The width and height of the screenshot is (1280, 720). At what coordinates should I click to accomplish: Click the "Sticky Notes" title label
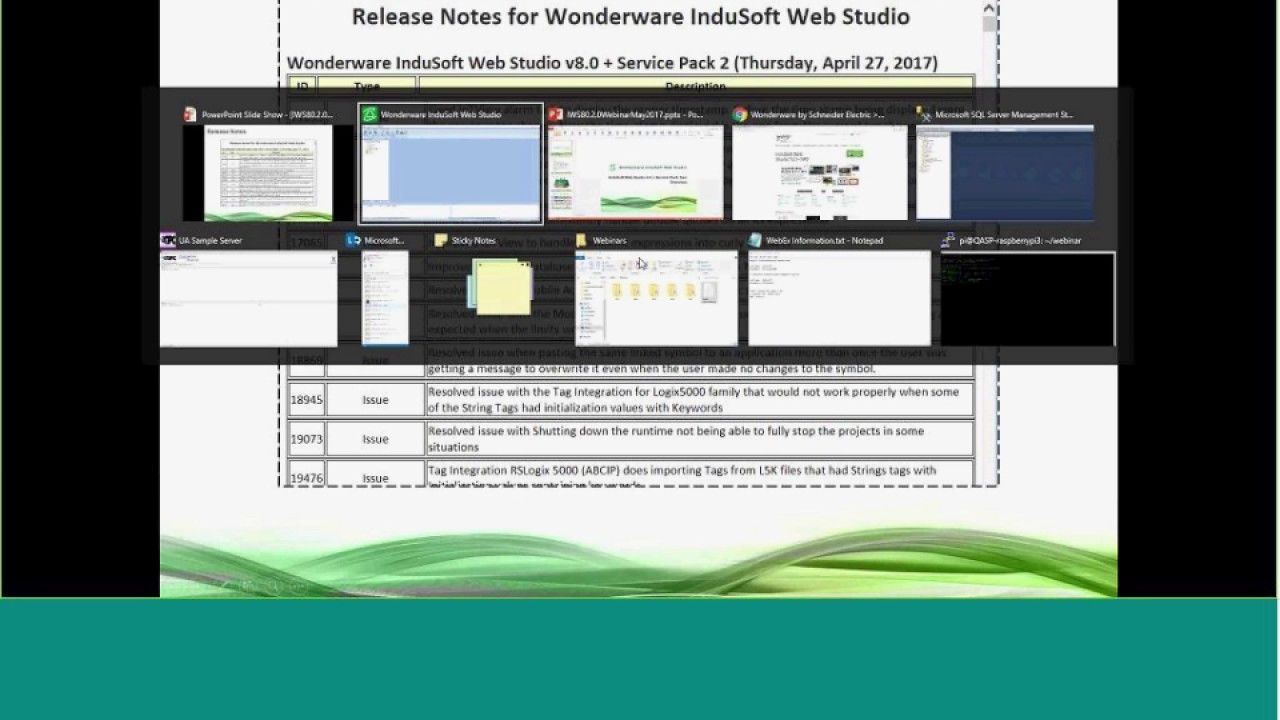coord(473,241)
